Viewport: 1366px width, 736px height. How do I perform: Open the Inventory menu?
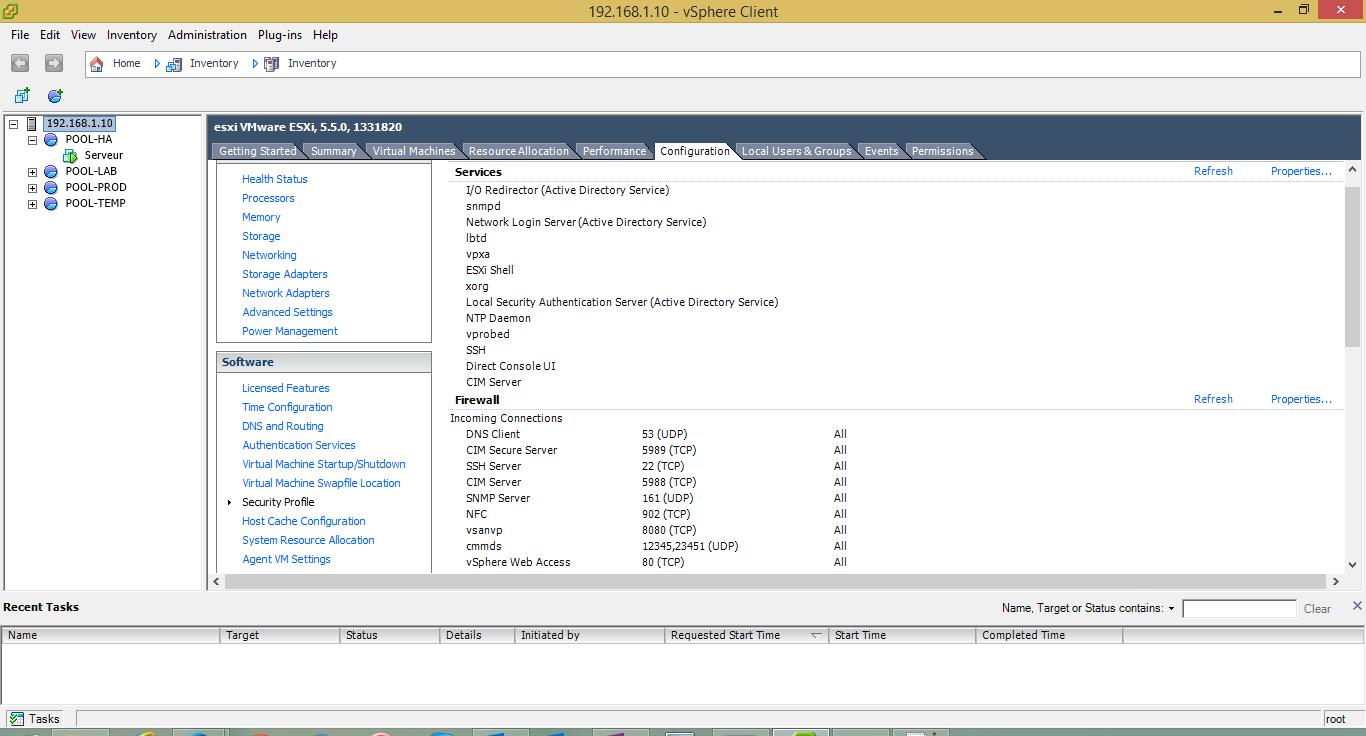pos(132,34)
